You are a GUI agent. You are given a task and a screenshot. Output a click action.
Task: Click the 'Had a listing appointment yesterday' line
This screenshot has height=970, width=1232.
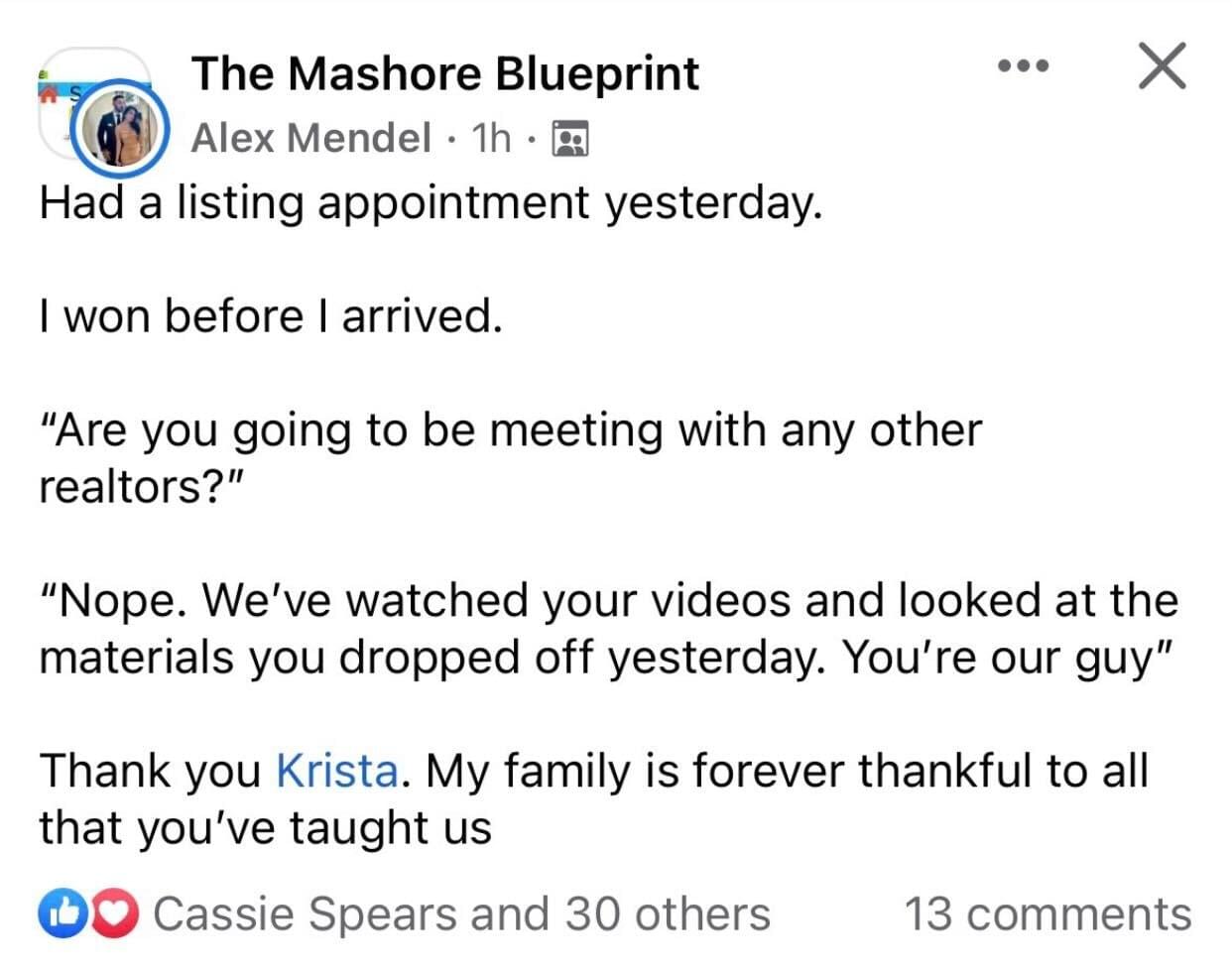(431, 203)
